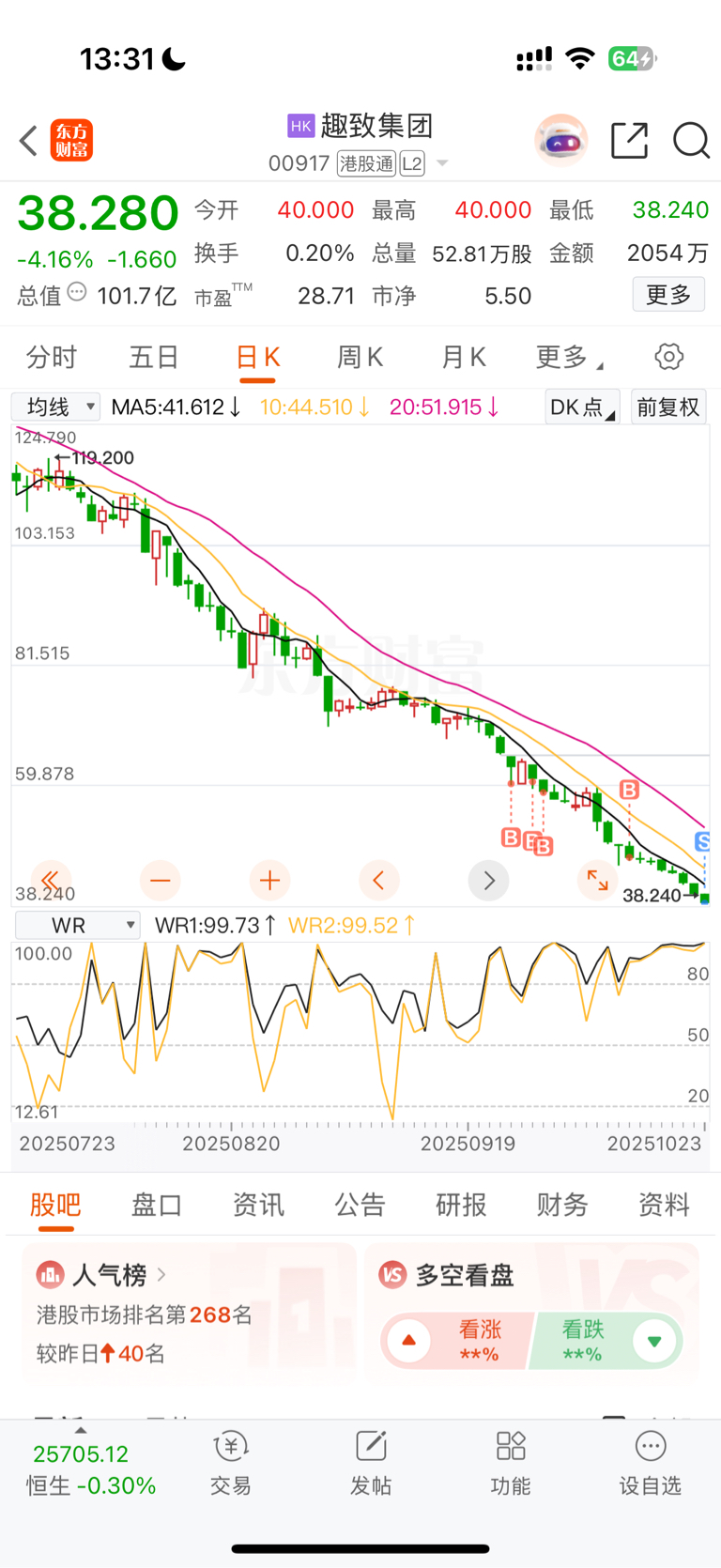The width and height of the screenshot is (721, 1568).
Task: Zoom out chart with minus icon
Action: click(160, 880)
